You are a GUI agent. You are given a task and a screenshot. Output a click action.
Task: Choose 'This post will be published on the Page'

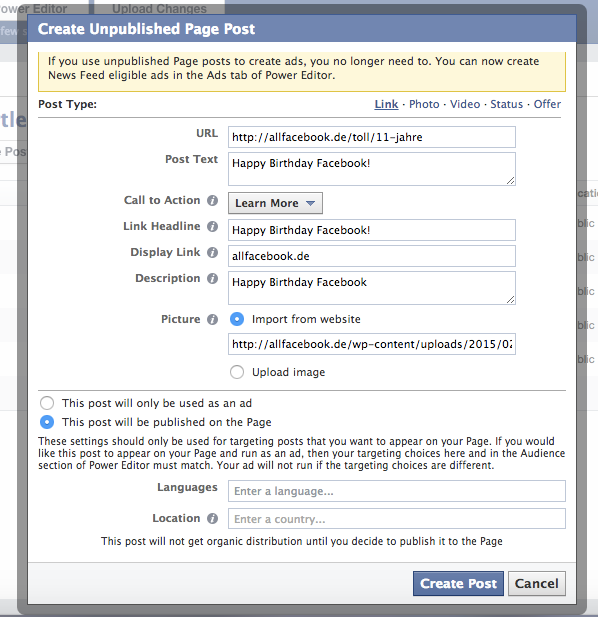tap(47, 422)
